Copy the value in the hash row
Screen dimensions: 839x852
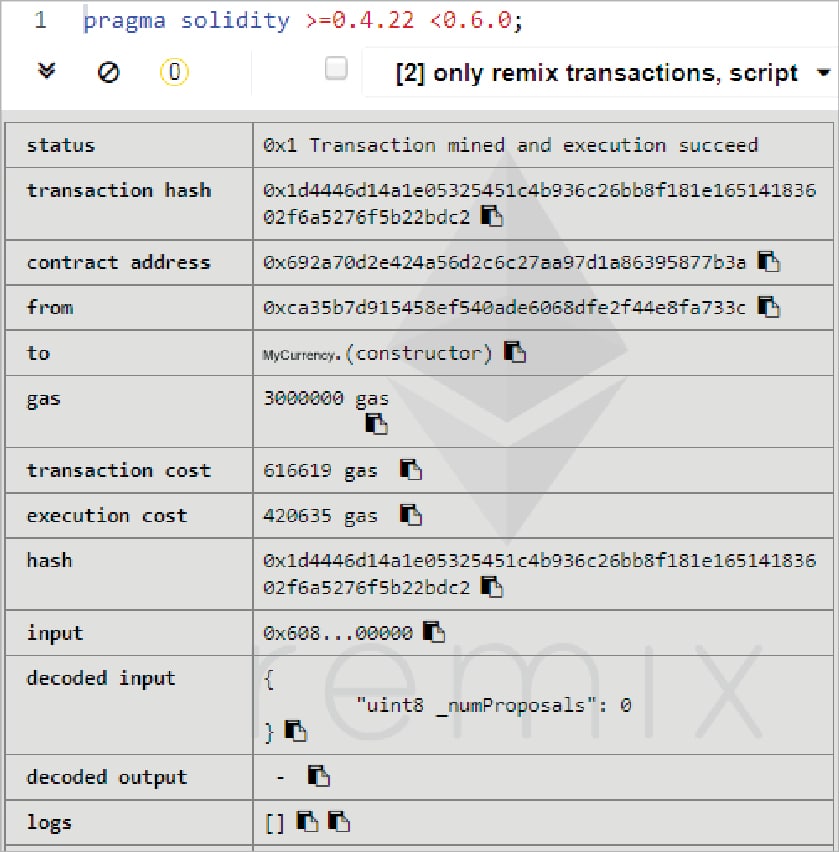492,587
